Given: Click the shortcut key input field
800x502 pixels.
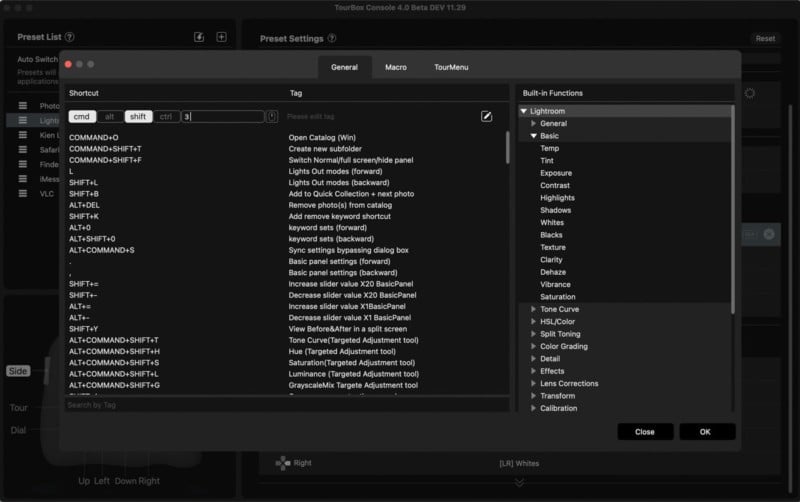Looking at the screenshot, I should point(223,116).
